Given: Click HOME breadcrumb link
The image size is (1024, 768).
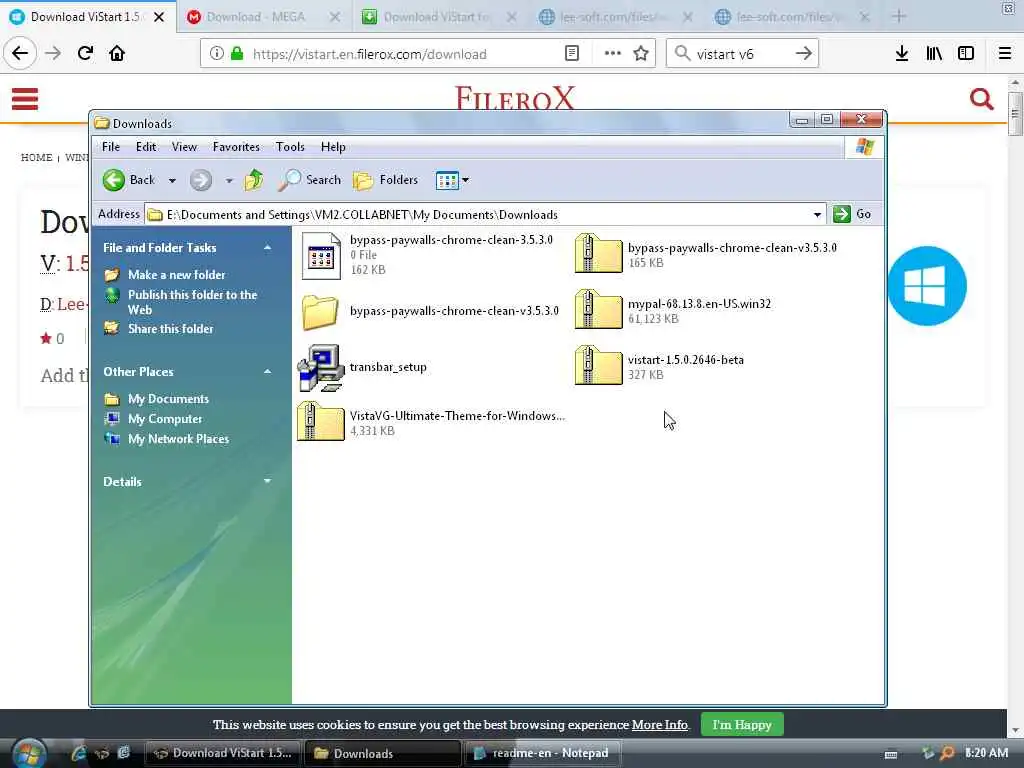Looking at the screenshot, I should tap(37, 157).
